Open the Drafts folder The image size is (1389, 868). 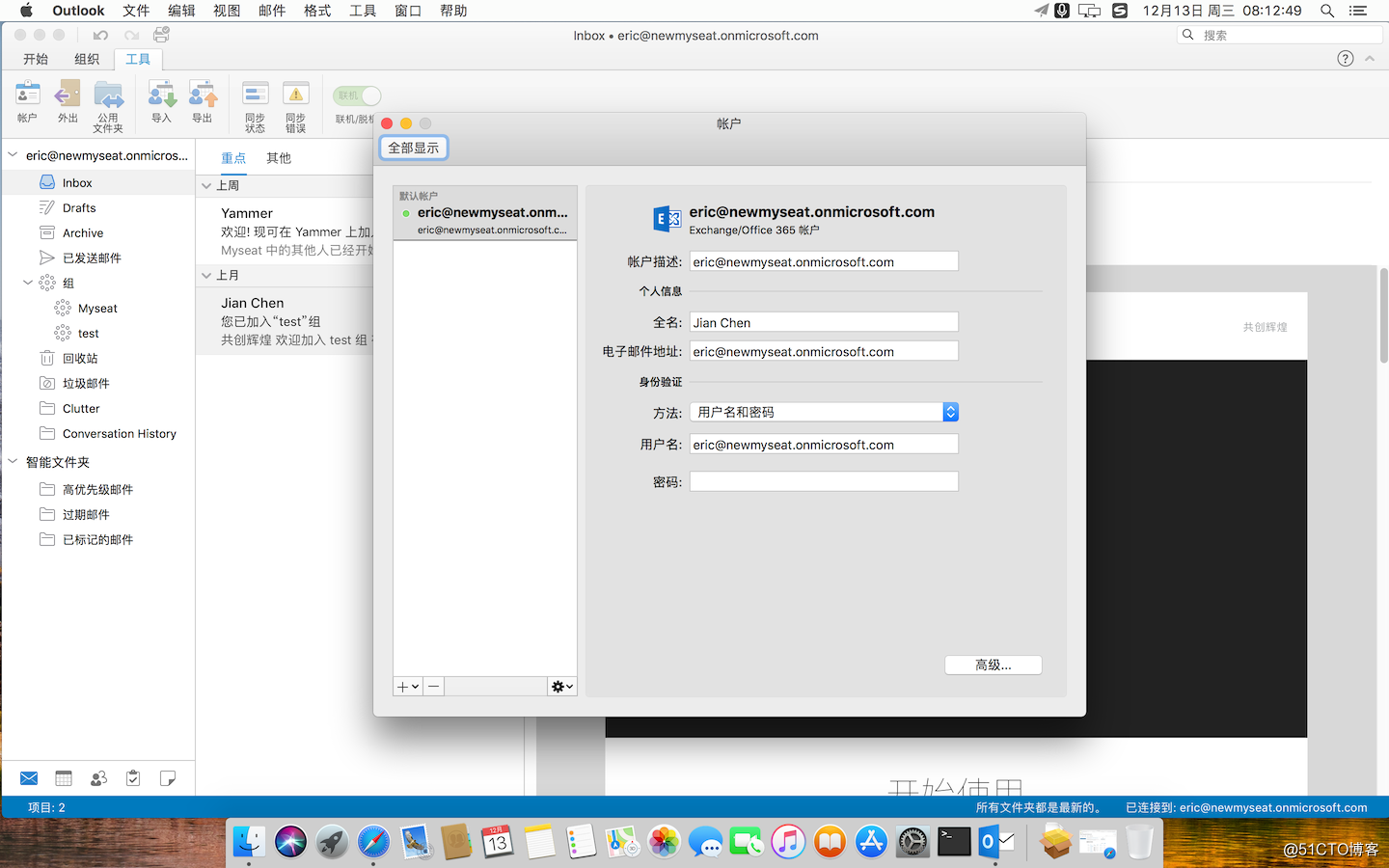click(97, 207)
